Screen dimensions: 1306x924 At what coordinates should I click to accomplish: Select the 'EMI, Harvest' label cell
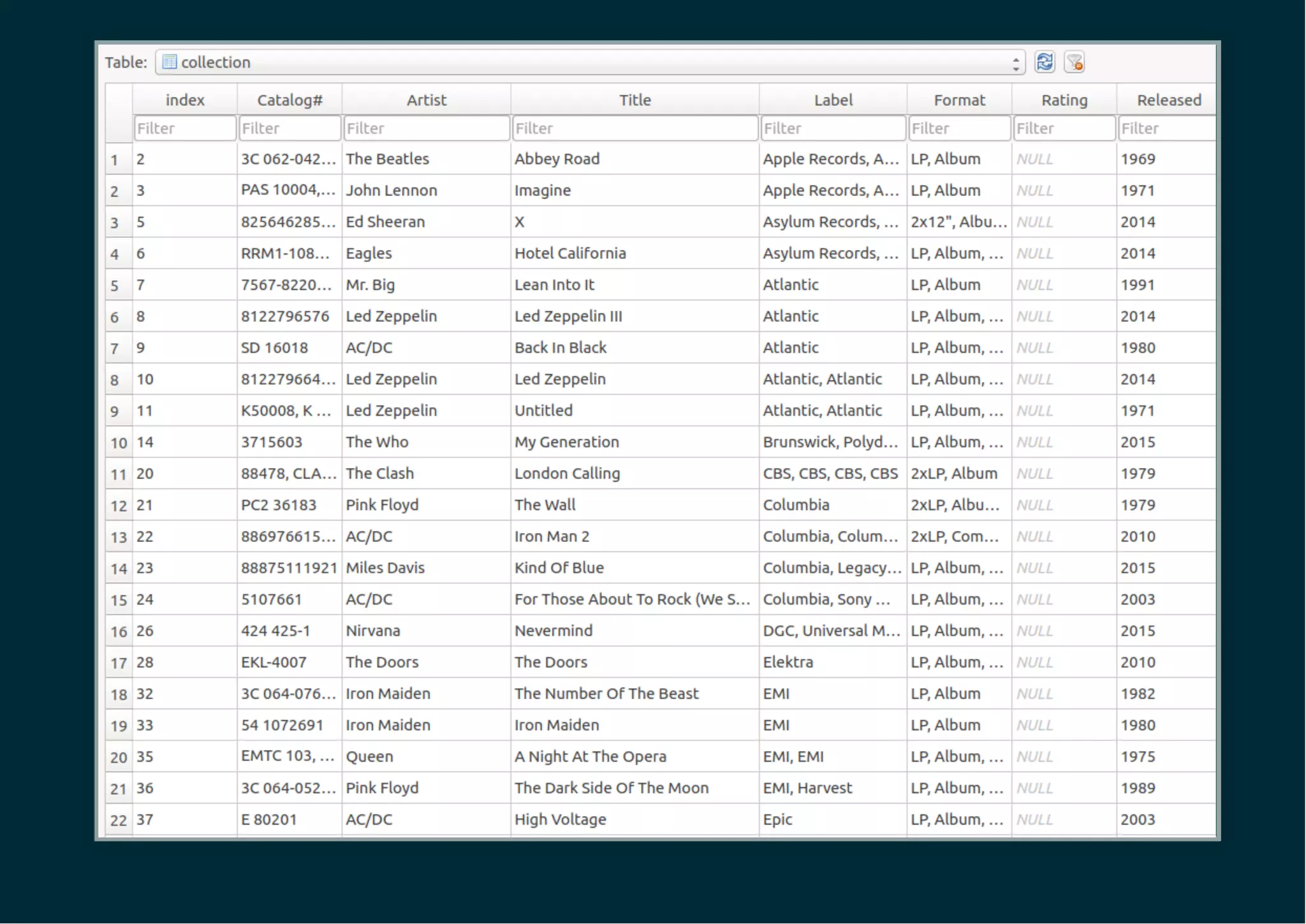[x=833, y=788]
